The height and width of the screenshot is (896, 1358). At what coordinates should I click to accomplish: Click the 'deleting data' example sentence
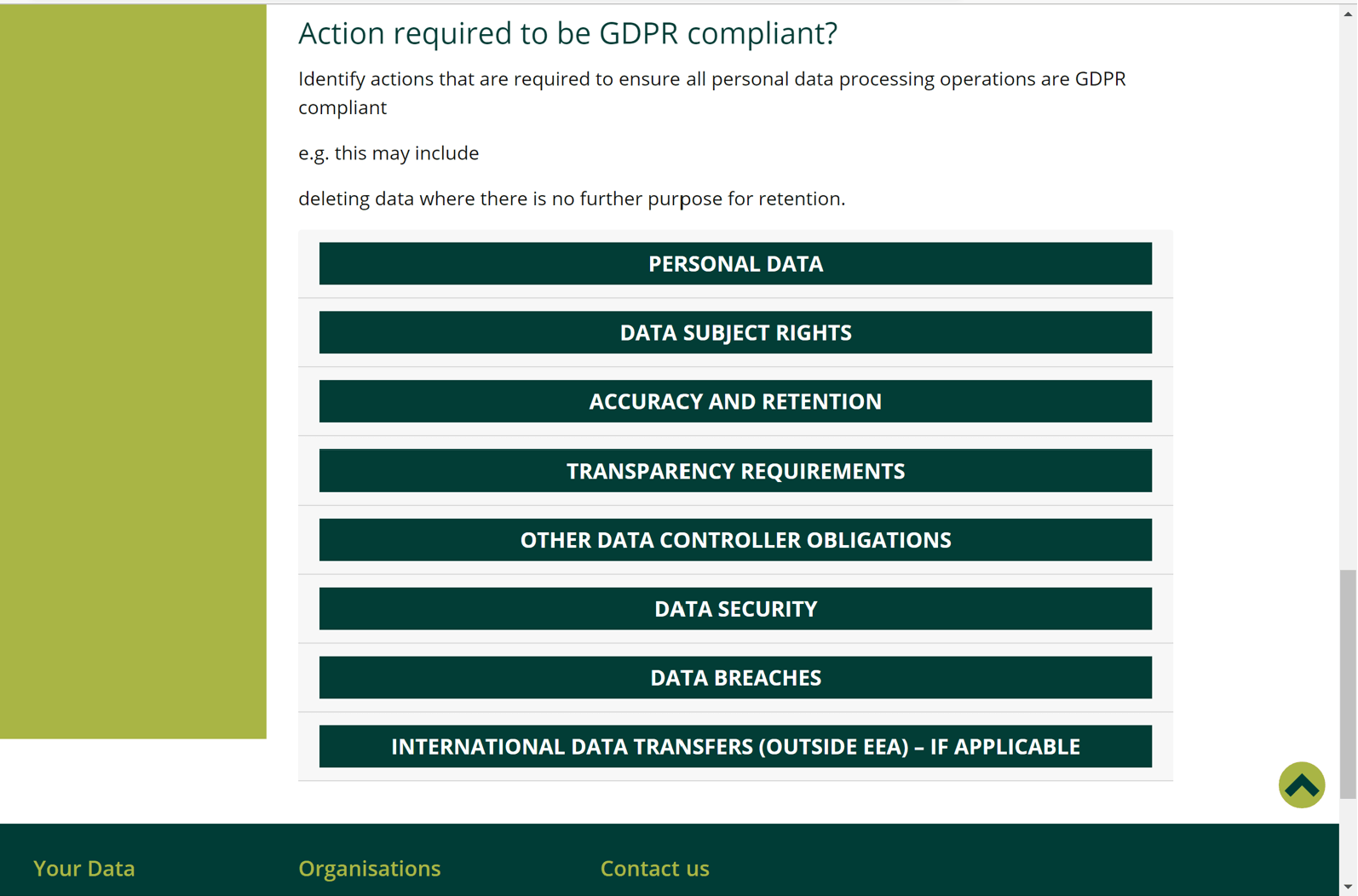click(571, 198)
